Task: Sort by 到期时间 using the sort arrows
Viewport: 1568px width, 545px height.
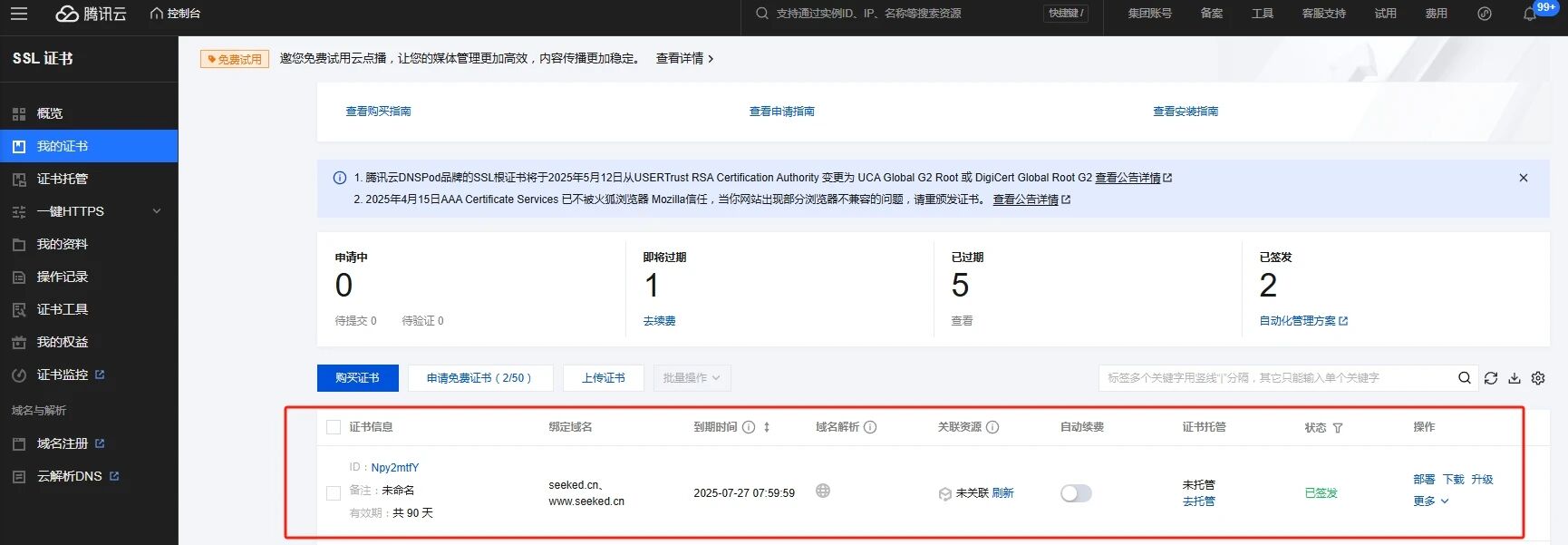Action: coord(767,427)
